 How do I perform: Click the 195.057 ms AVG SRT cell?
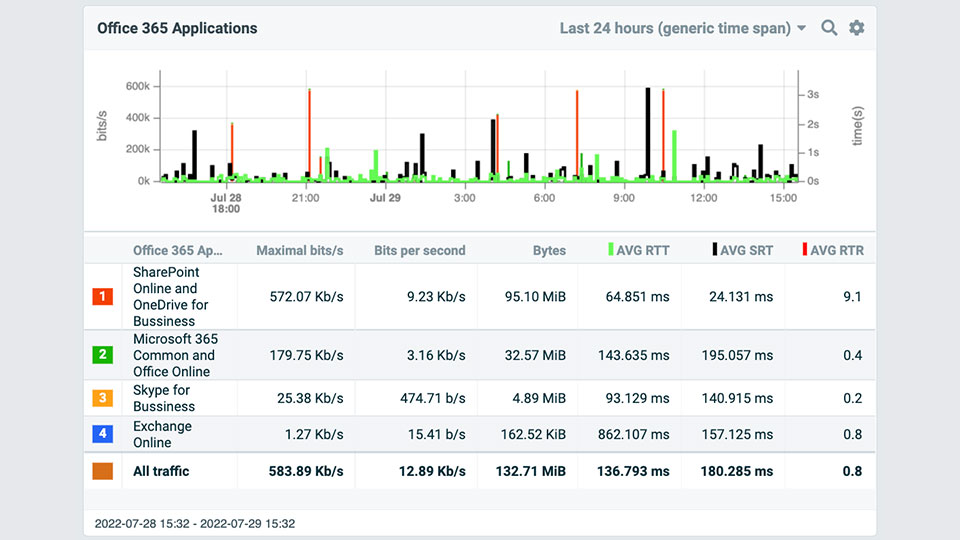(737, 355)
